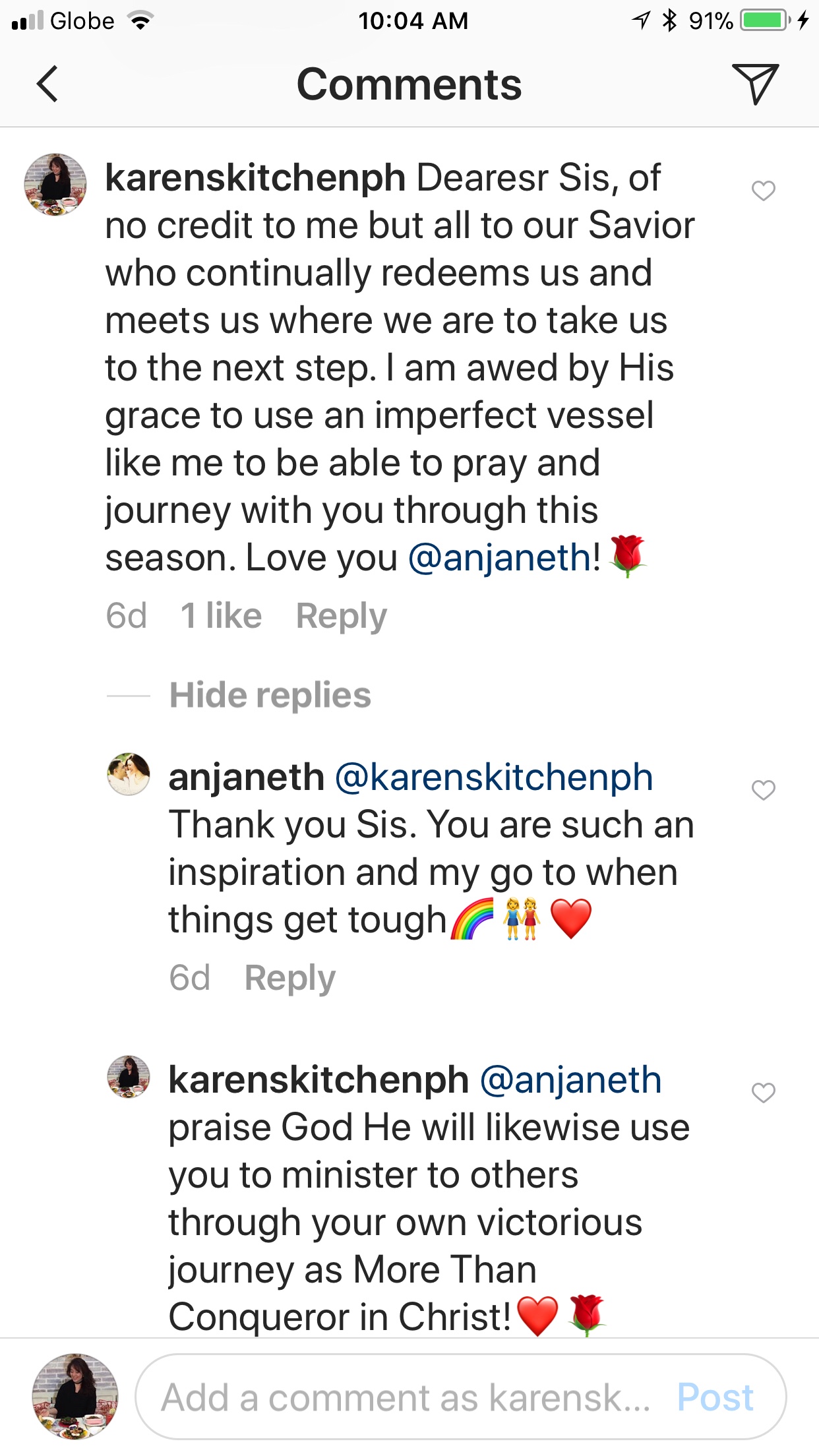Like anjaneth's reply with heart icon
The height and width of the screenshot is (1456, 819).
763,789
